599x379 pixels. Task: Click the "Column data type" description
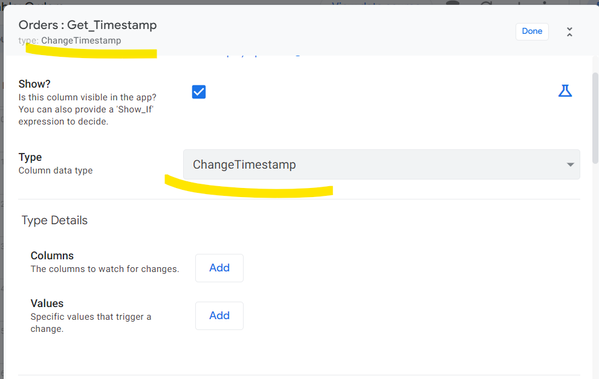coord(55,170)
